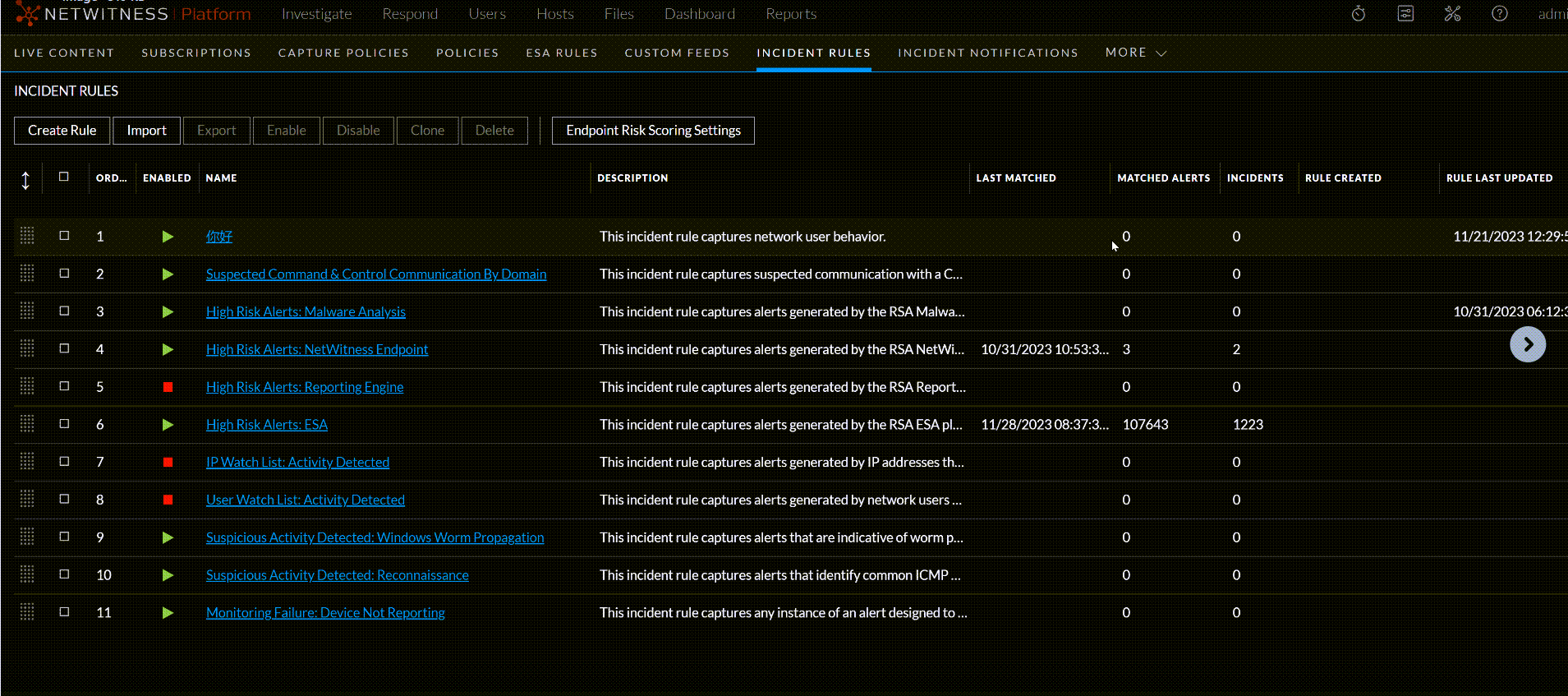
Task: Click the green enabled icon for High Risk Alerts: ESA
Action: tap(168, 425)
